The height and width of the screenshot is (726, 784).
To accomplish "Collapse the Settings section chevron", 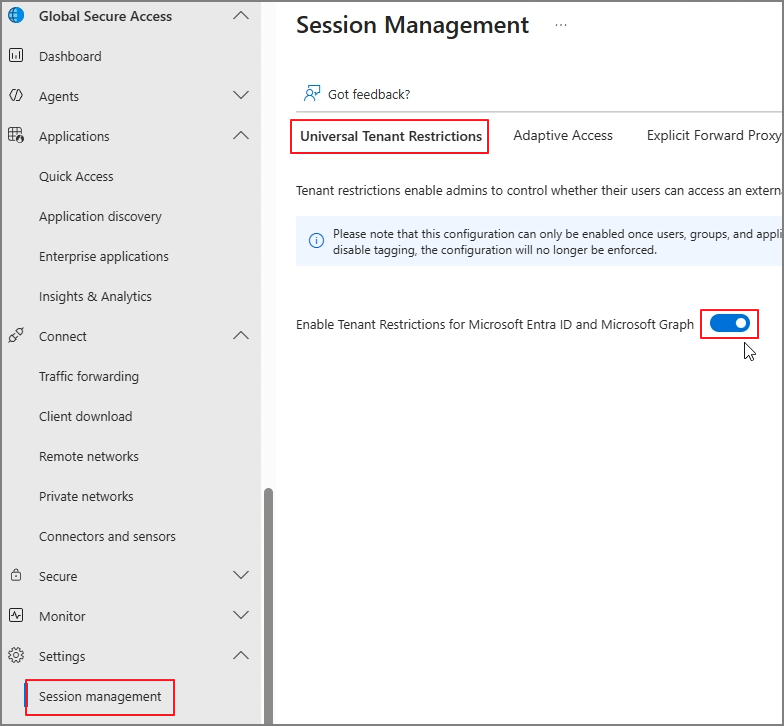I will tap(241, 655).
